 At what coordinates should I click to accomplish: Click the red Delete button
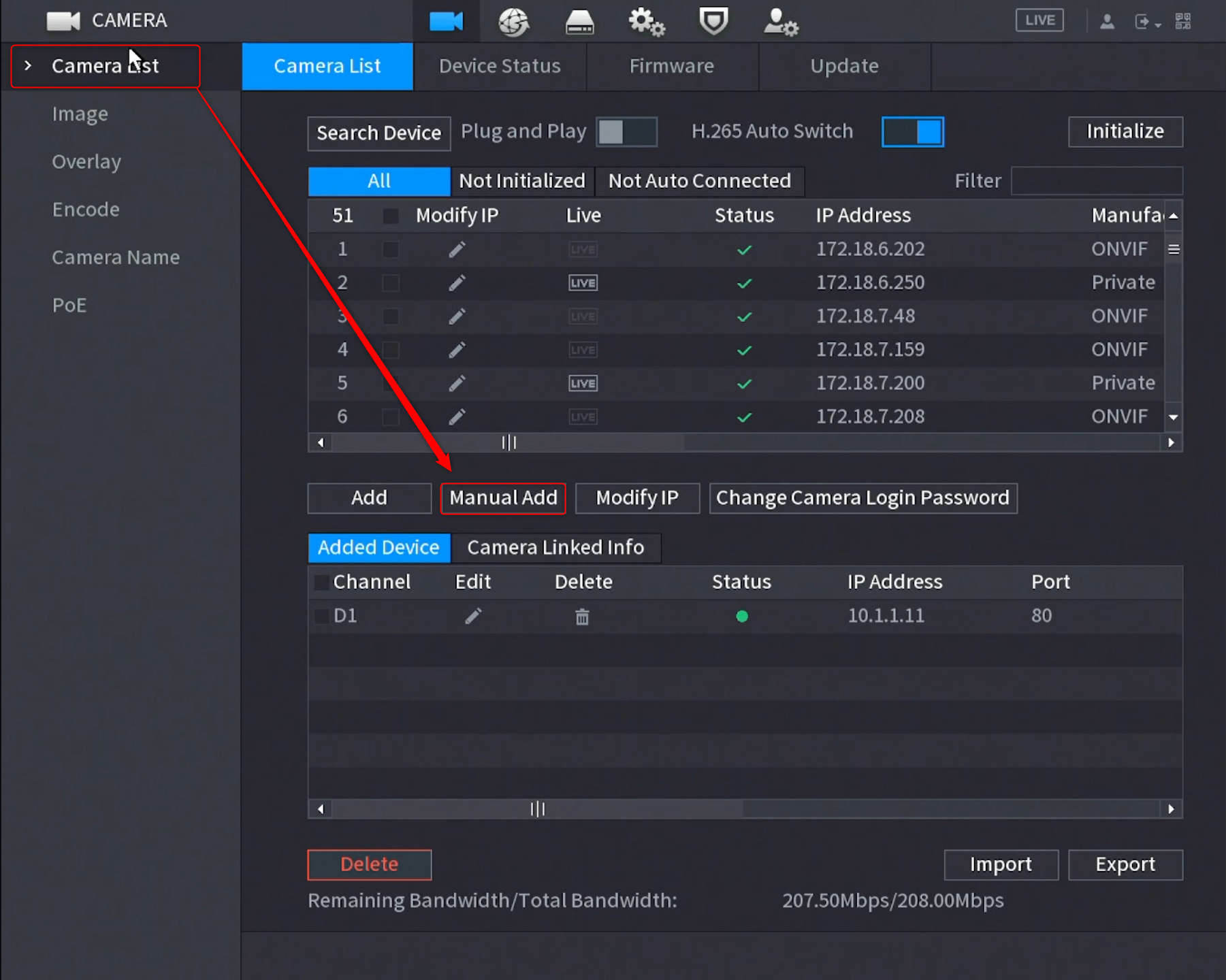(369, 865)
